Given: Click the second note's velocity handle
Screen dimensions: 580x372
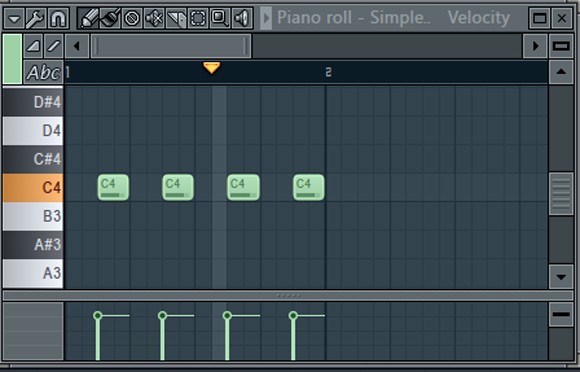Looking at the screenshot, I should 162,315.
